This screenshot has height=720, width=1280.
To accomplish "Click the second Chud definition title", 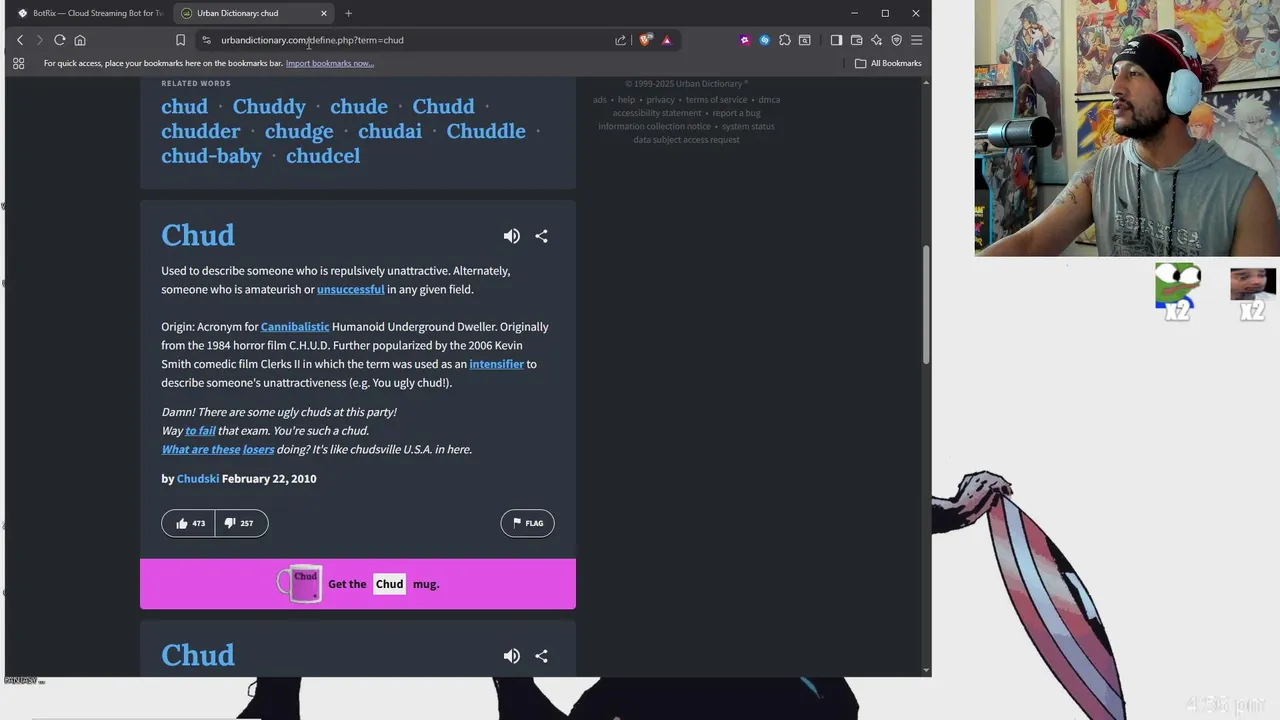I will 198,655.
